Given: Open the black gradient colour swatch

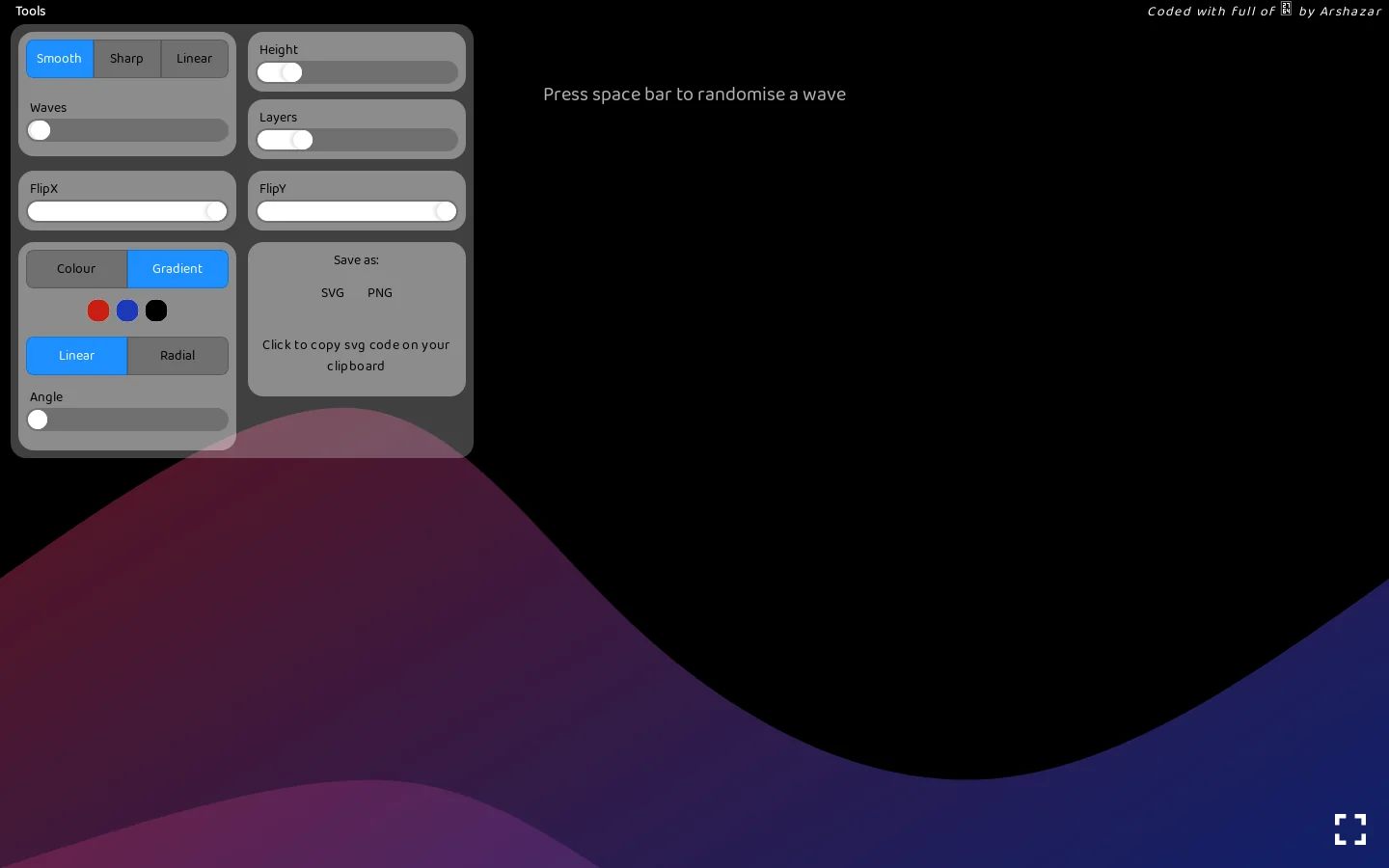Looking at the screenshot, I should pos(156,311).
